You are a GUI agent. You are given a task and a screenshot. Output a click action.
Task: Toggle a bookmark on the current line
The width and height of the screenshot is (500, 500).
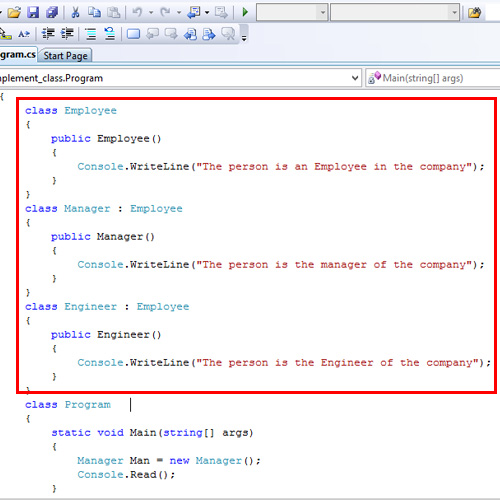point(133,34)
